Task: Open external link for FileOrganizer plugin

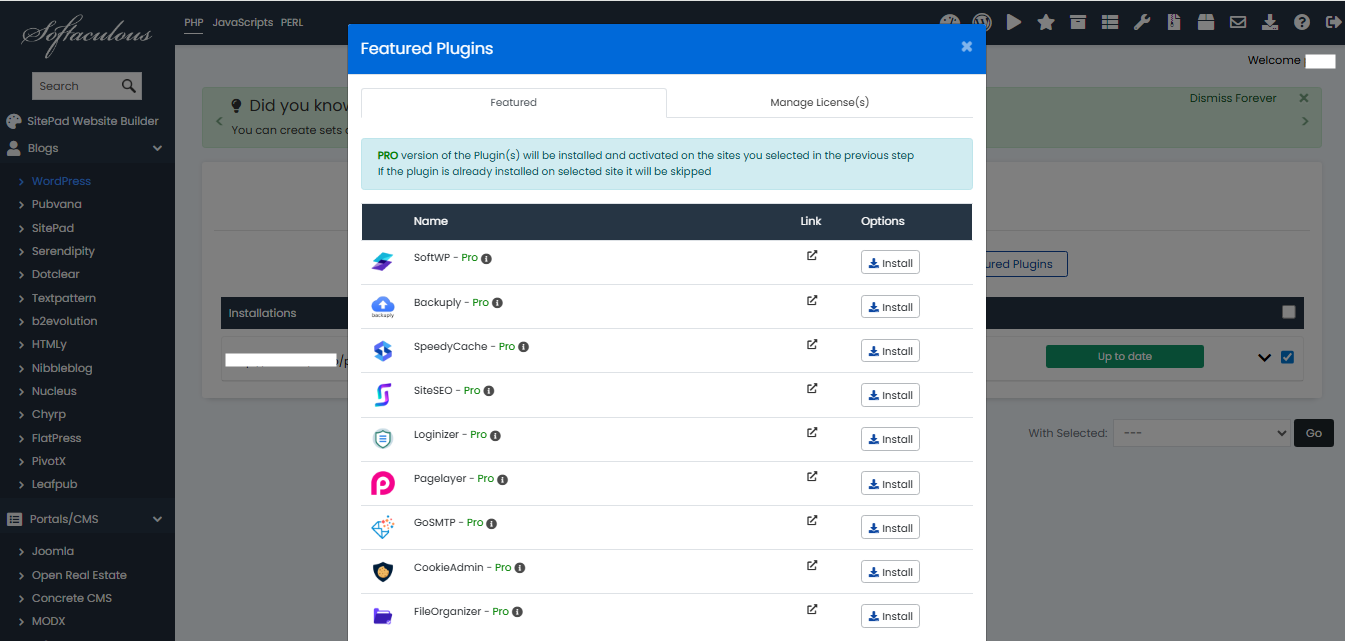Action: [x=812, y=609]
